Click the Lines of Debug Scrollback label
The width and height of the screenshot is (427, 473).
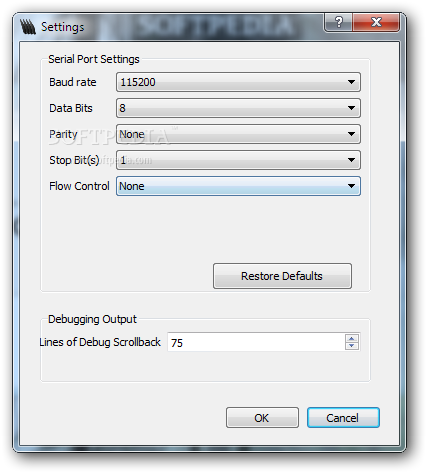100,342
